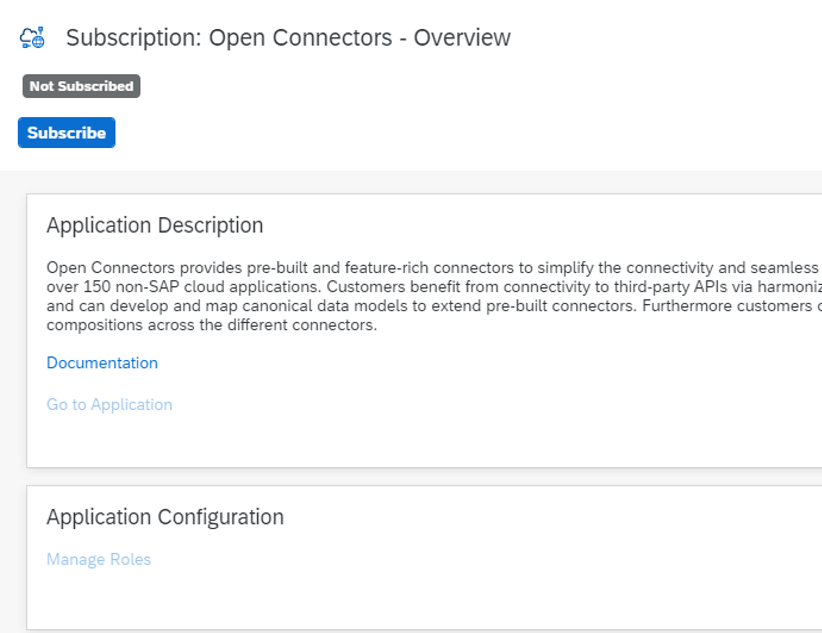Click the Application Configuration heading
Screen dimensions: 822x633
[x=165, y=518]
